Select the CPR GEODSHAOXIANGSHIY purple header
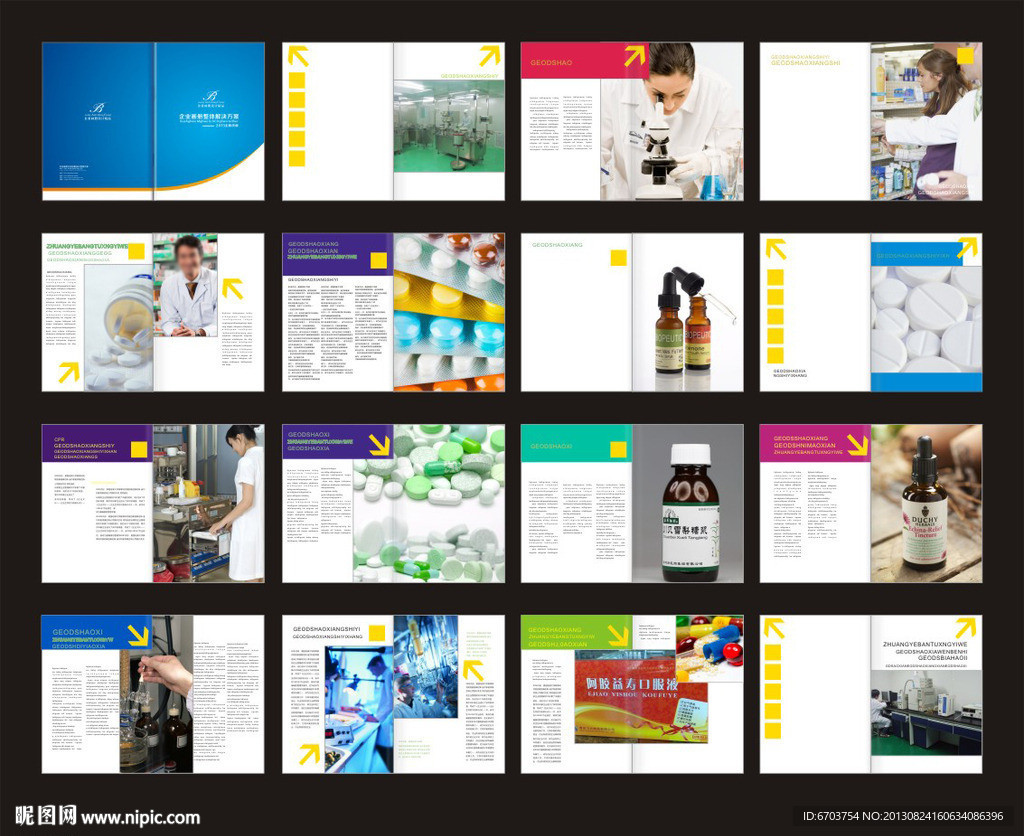 (x=97, y=443)
